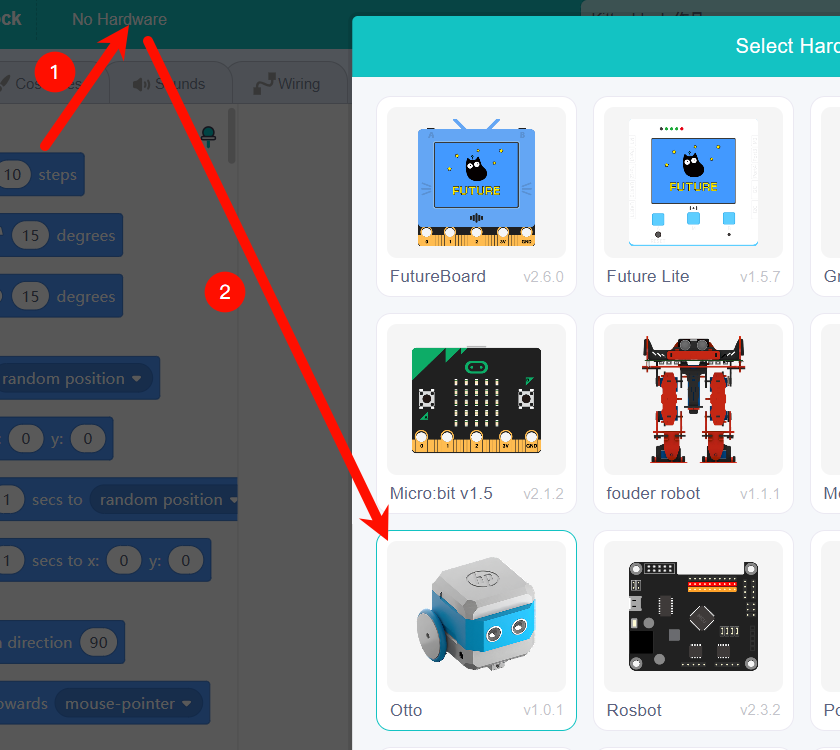The width and height of the screenshot is (840, 750).
Task: Expand random position dropdown in go-to block
Action: 76,379
